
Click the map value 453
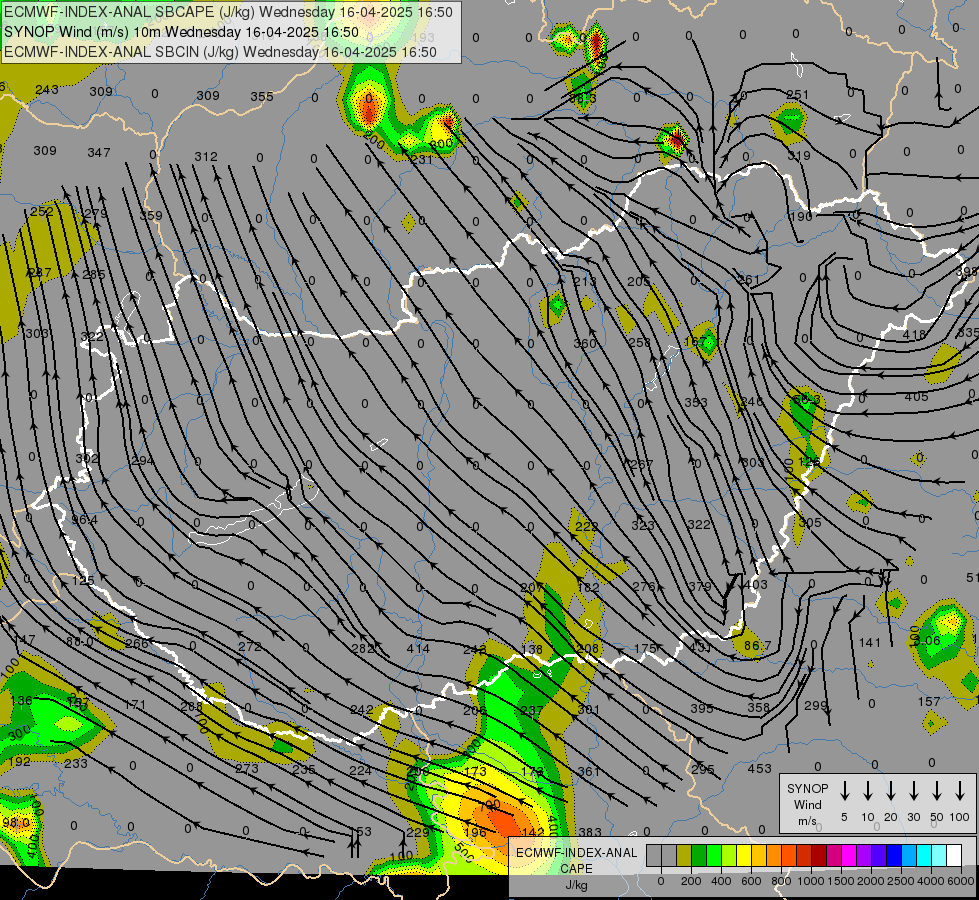tap(760, 768)
